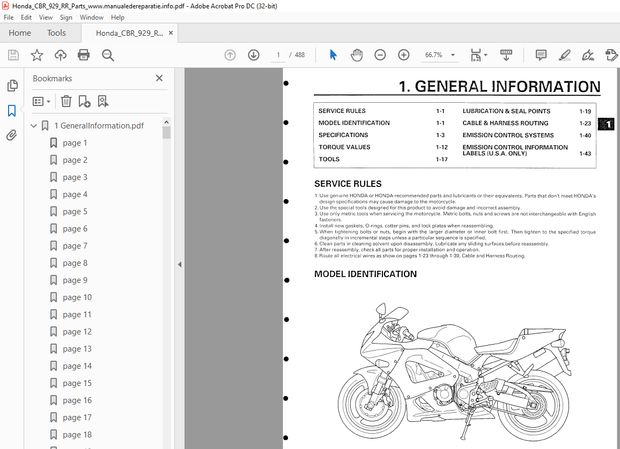Add a comment with note icon
Image resolution: width=620 pixels, height=449 pixels.
(x=541, y=55)
